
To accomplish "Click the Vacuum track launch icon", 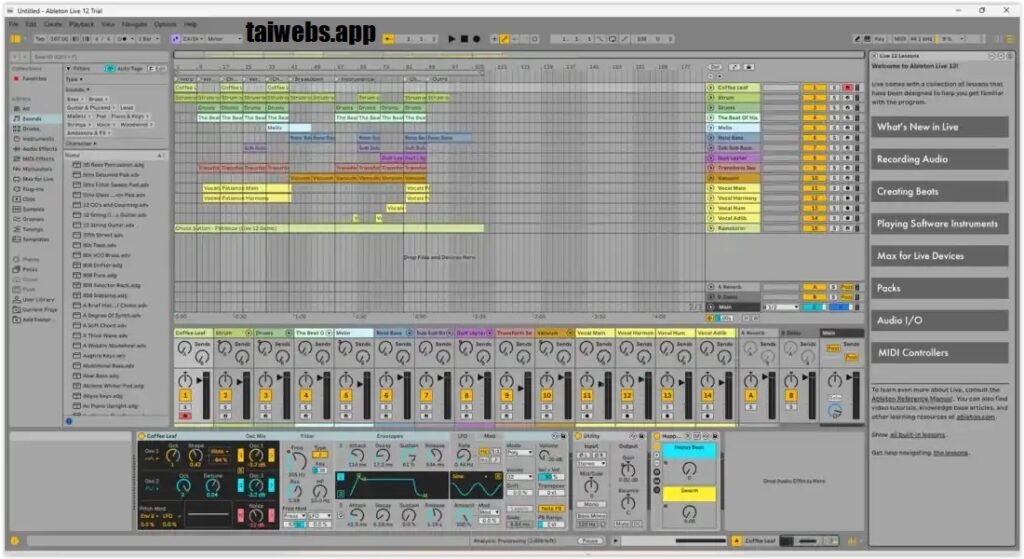I will click(711, 178).
